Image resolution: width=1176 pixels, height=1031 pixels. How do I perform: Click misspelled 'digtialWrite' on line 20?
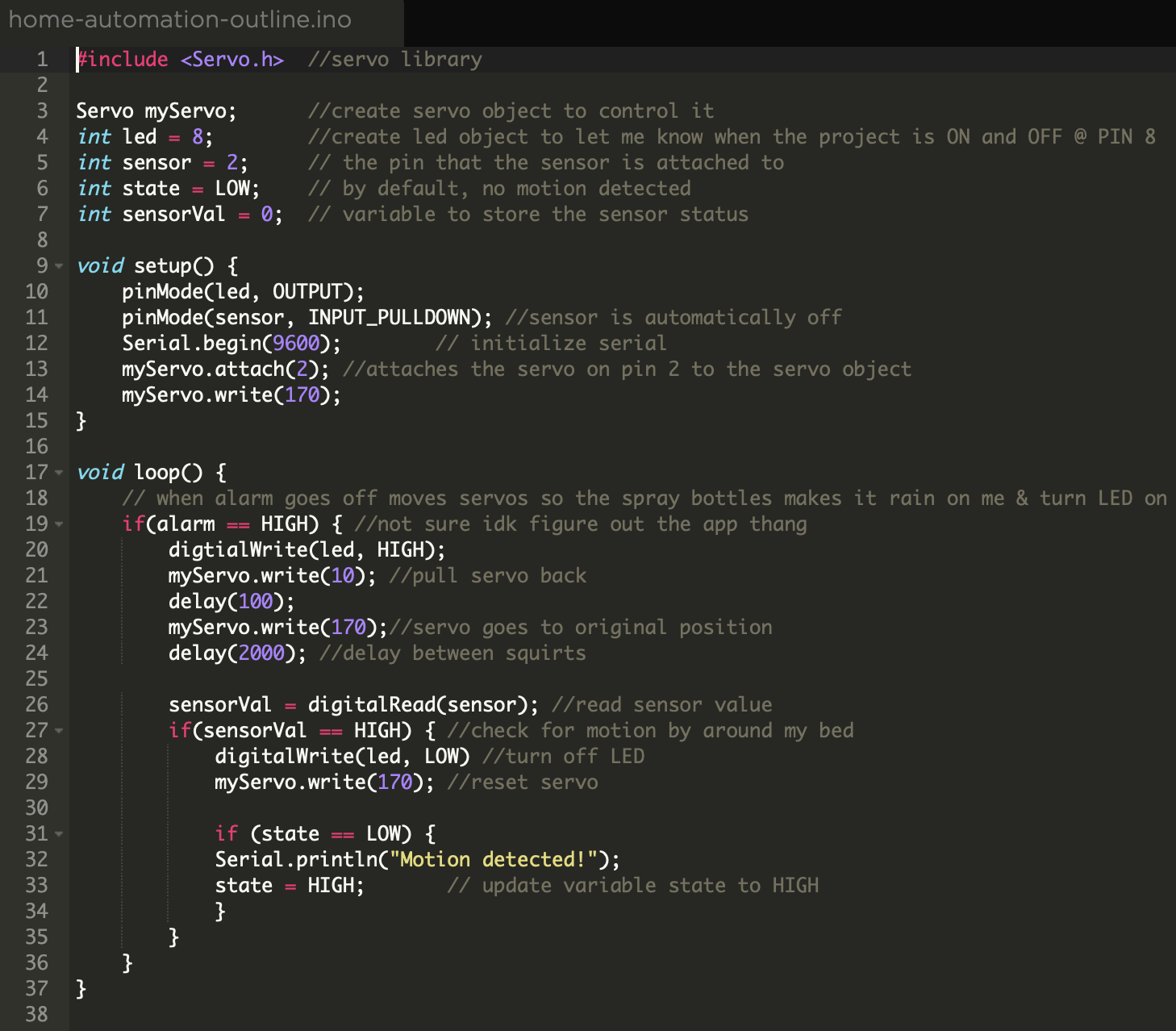click(x=238, y=550)
